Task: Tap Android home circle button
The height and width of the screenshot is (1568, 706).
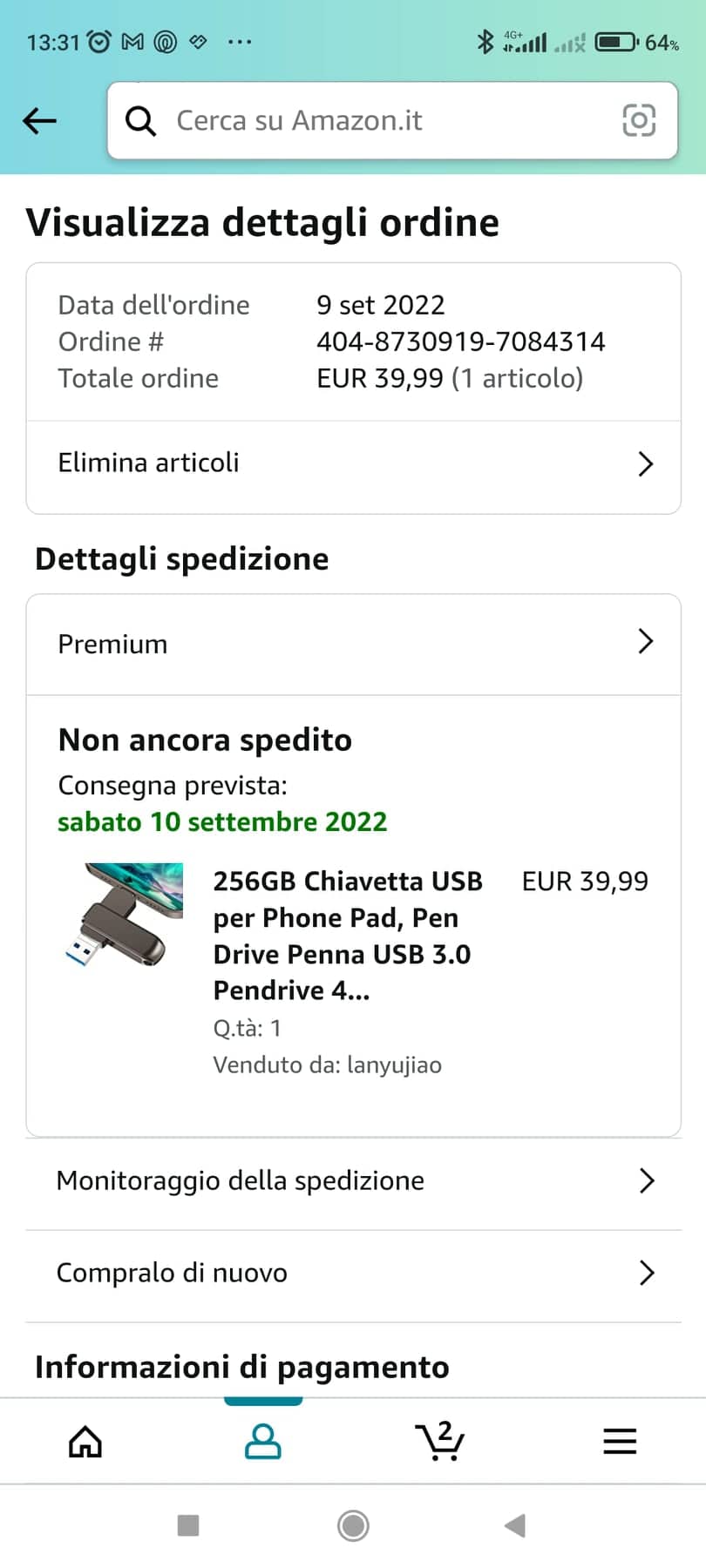Action: [353, 1525]
